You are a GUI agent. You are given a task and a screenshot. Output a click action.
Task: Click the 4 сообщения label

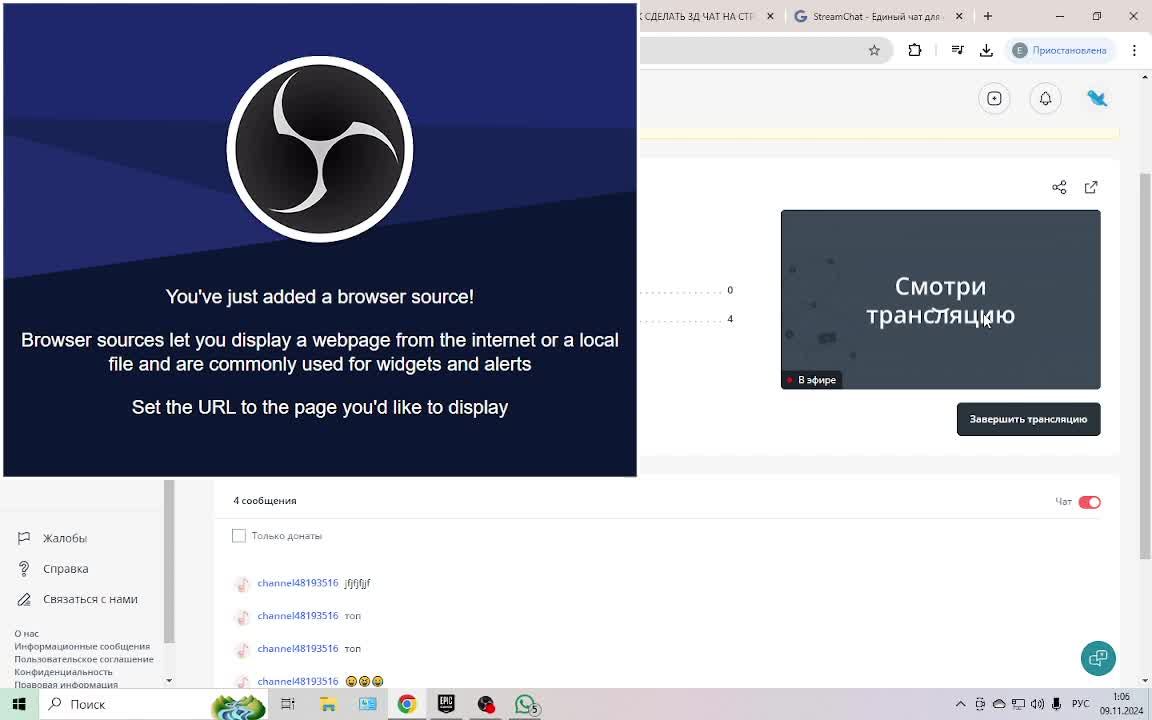point(264,501)
